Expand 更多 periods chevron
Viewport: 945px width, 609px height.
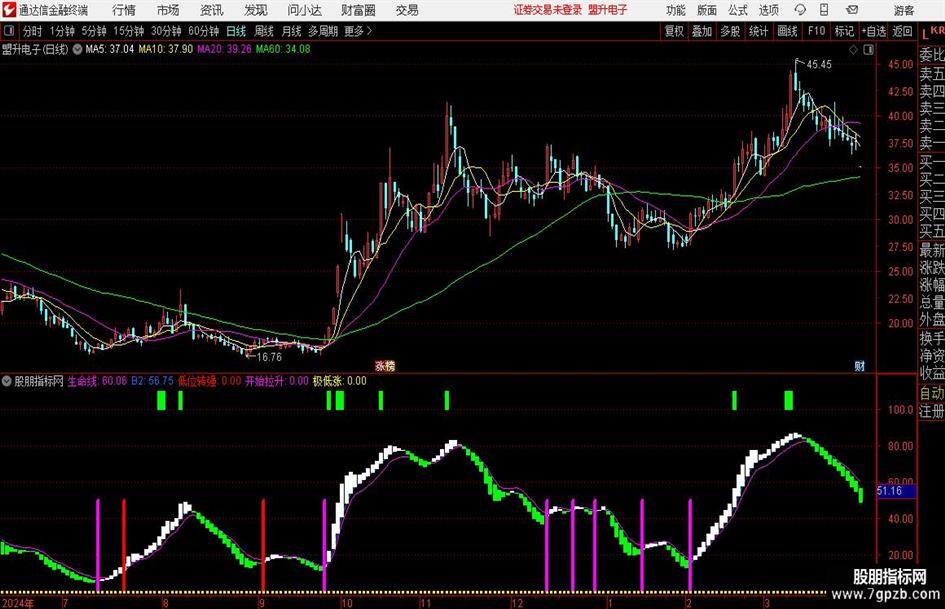pyautogui.click(x=359, y=31)
